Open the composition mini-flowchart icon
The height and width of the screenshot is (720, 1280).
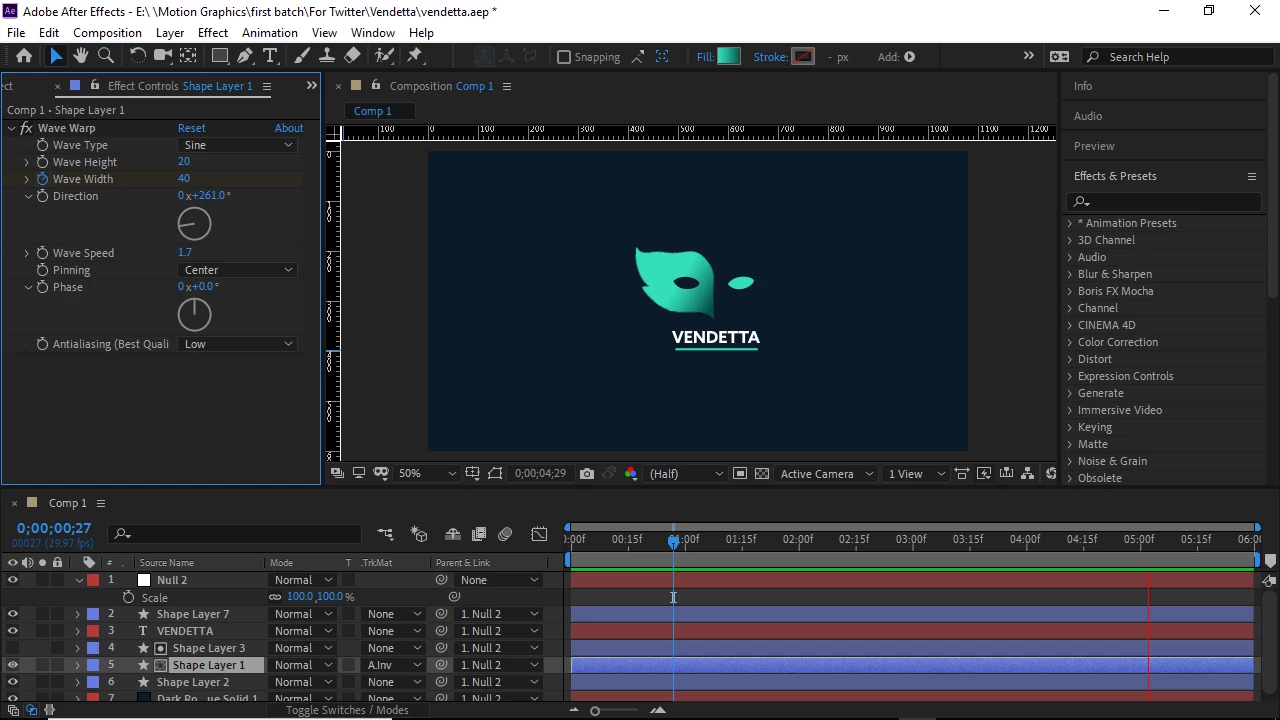[386, 534]
